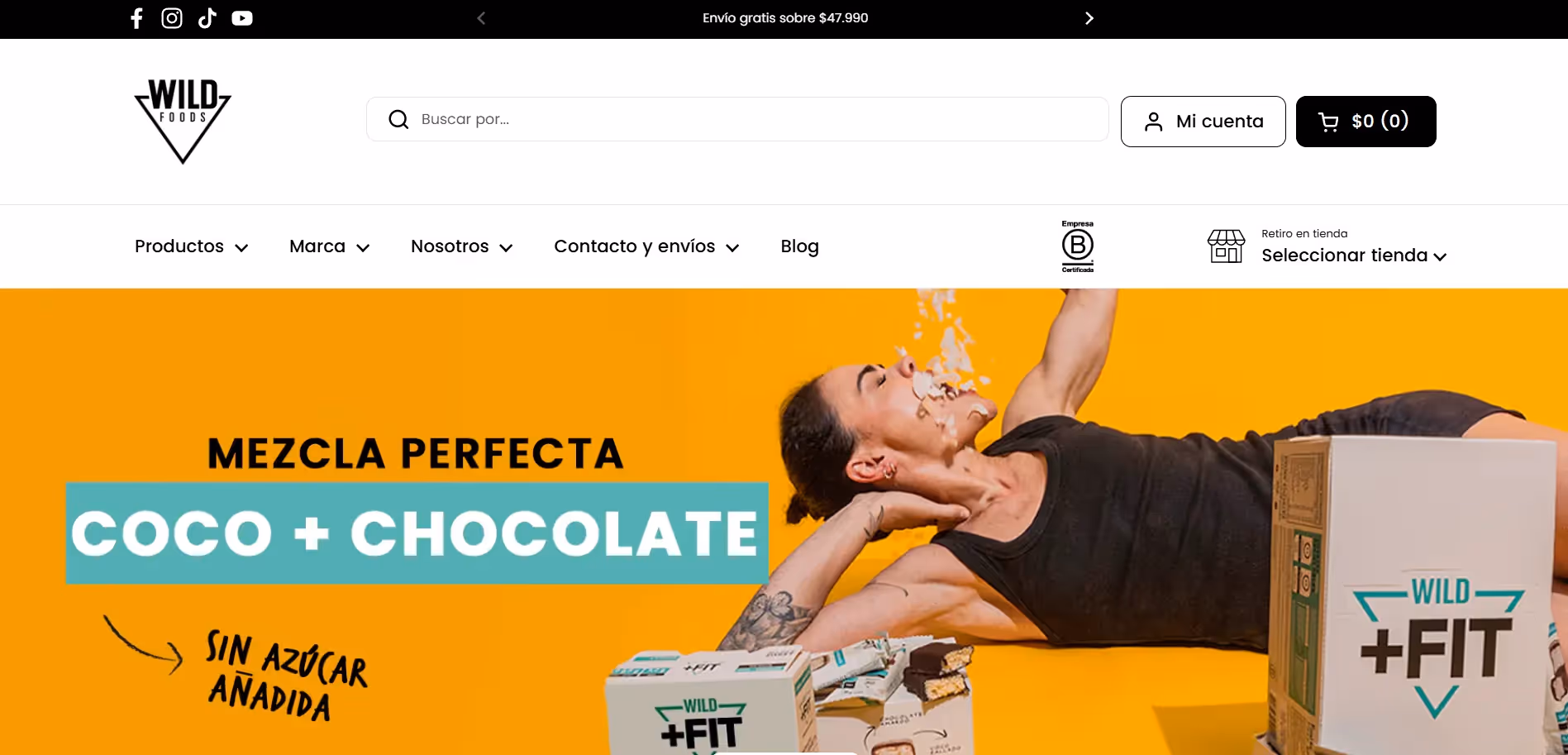Expand the Marca dropdown
1568x755 pixels.
[330, 246]
